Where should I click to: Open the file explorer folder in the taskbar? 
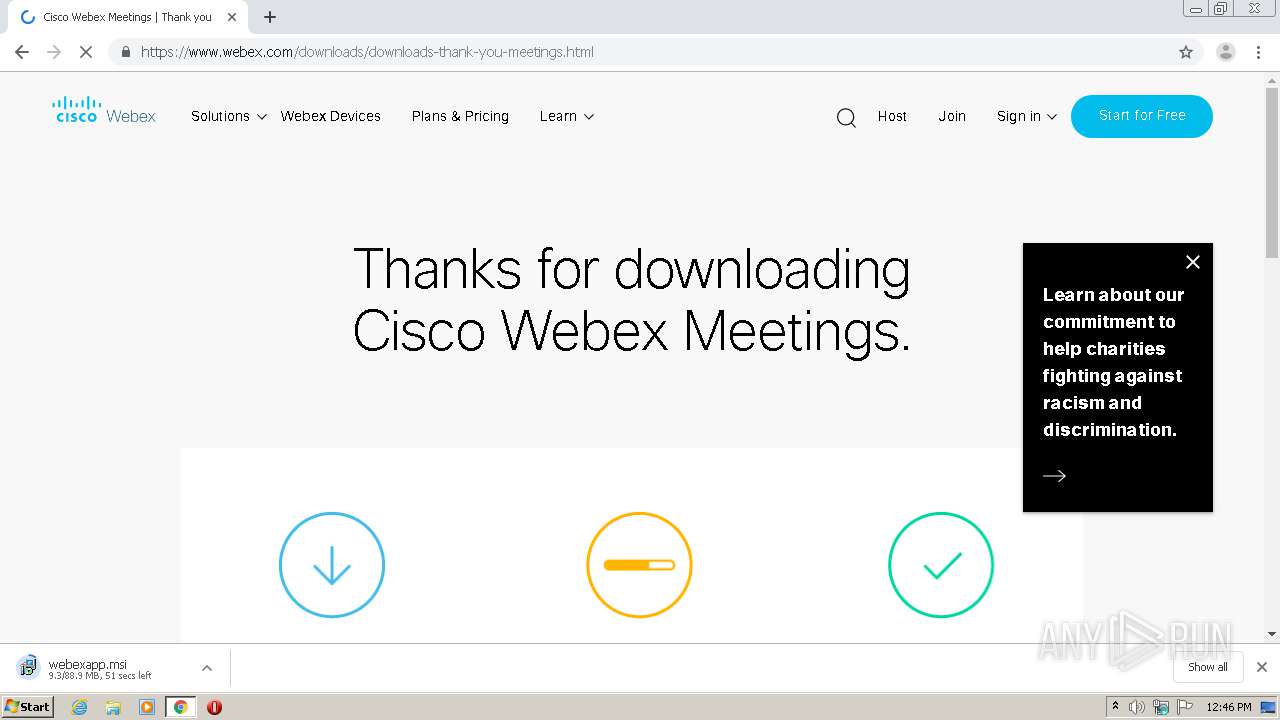(x=113, y=707)
